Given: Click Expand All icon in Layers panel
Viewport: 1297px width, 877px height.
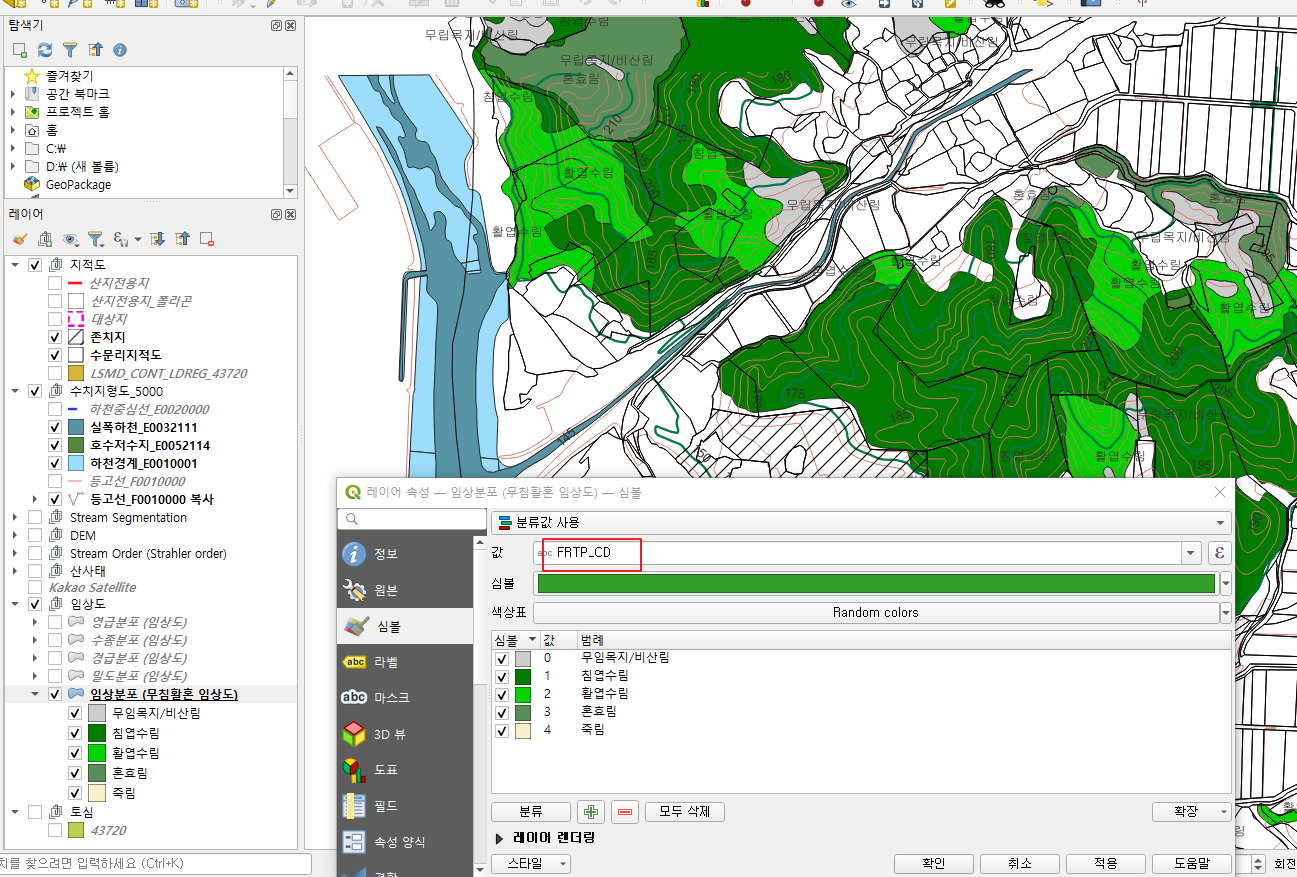Looking at the screenshot, I should pyautogui.click(x=156, y=239).
